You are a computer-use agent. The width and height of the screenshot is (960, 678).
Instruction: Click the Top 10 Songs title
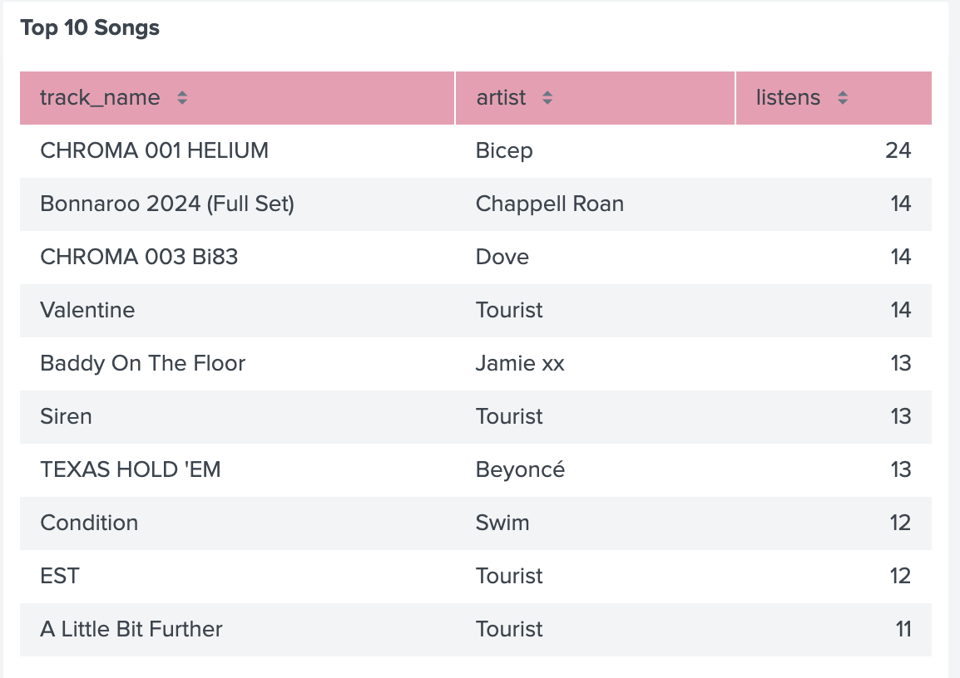91,28
